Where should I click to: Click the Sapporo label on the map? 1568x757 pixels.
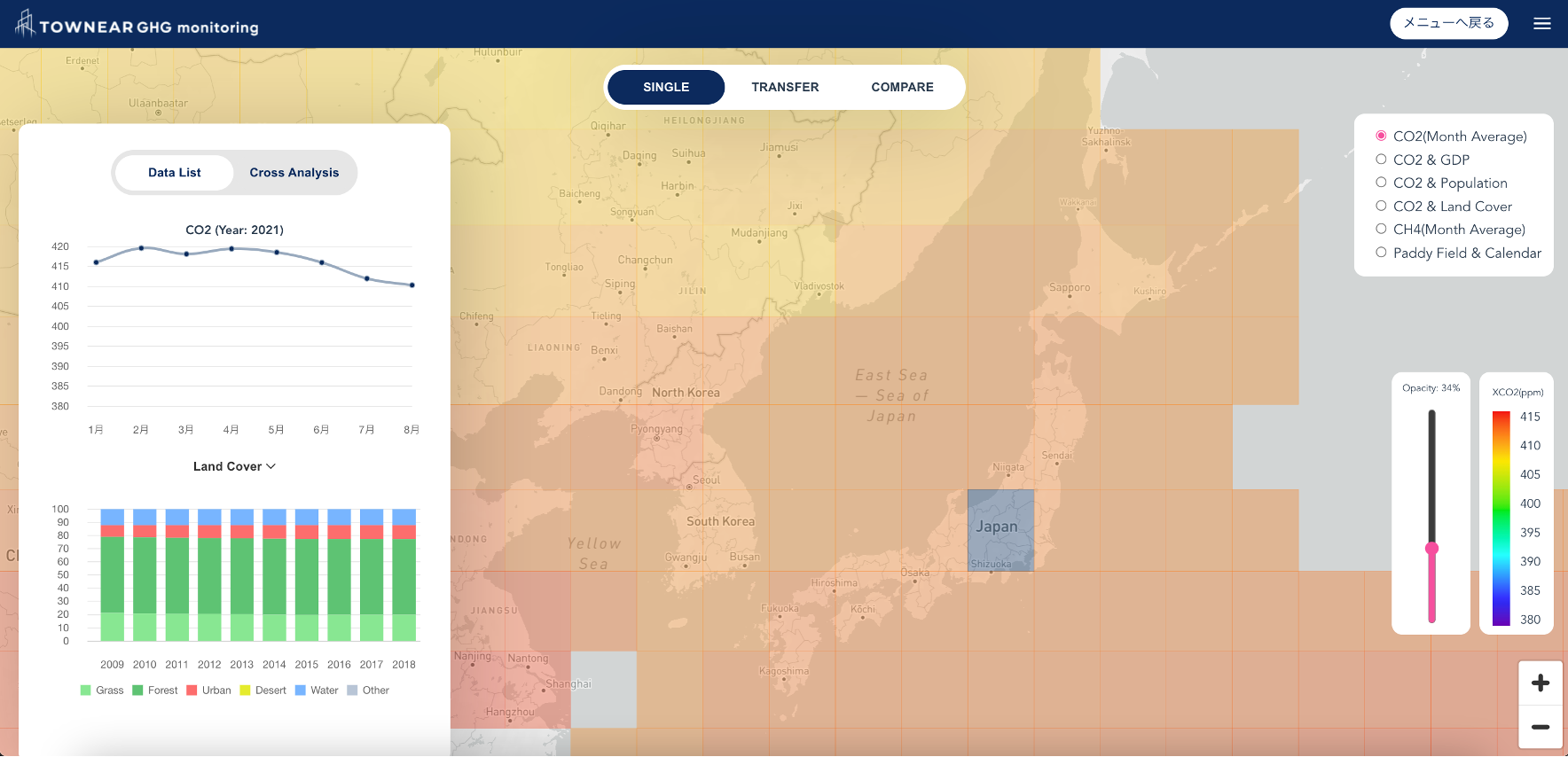click(x=1070, y=287)
